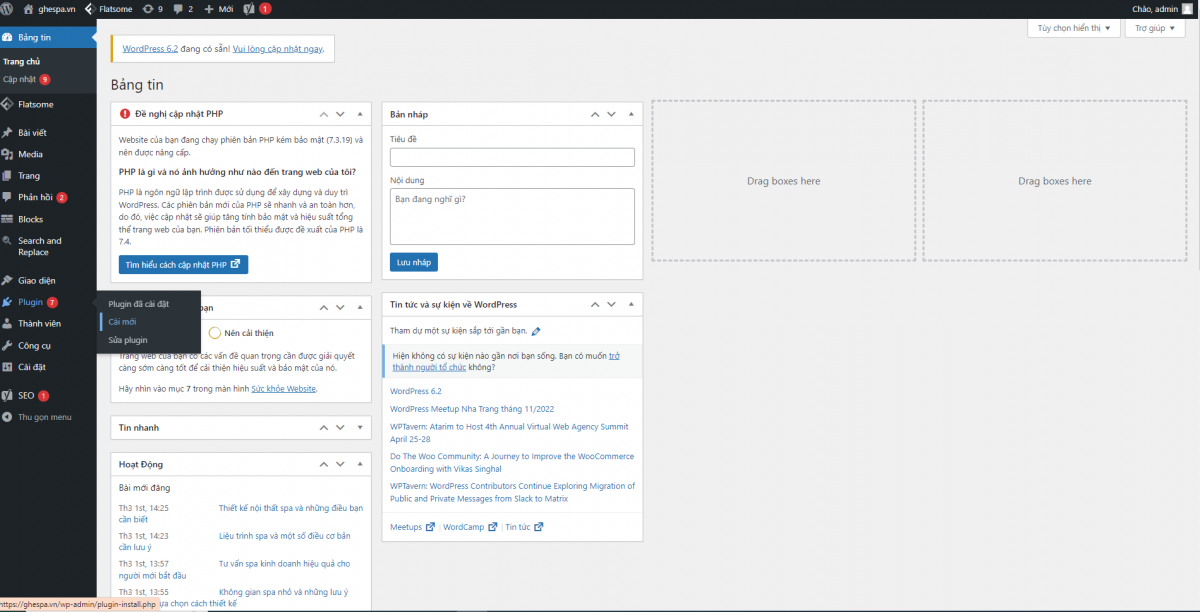
Task: Move the Tin nhanh widget down
Action: click(341, 428)
